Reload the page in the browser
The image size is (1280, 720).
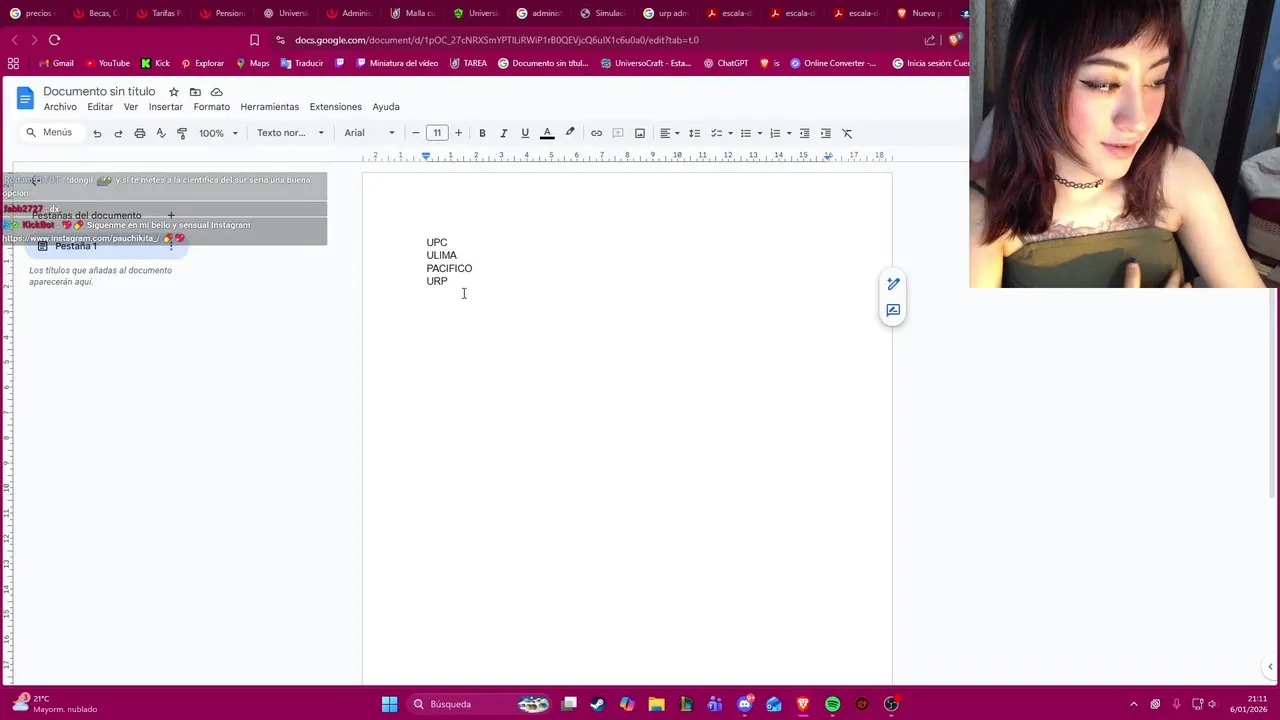coord(54,40)
